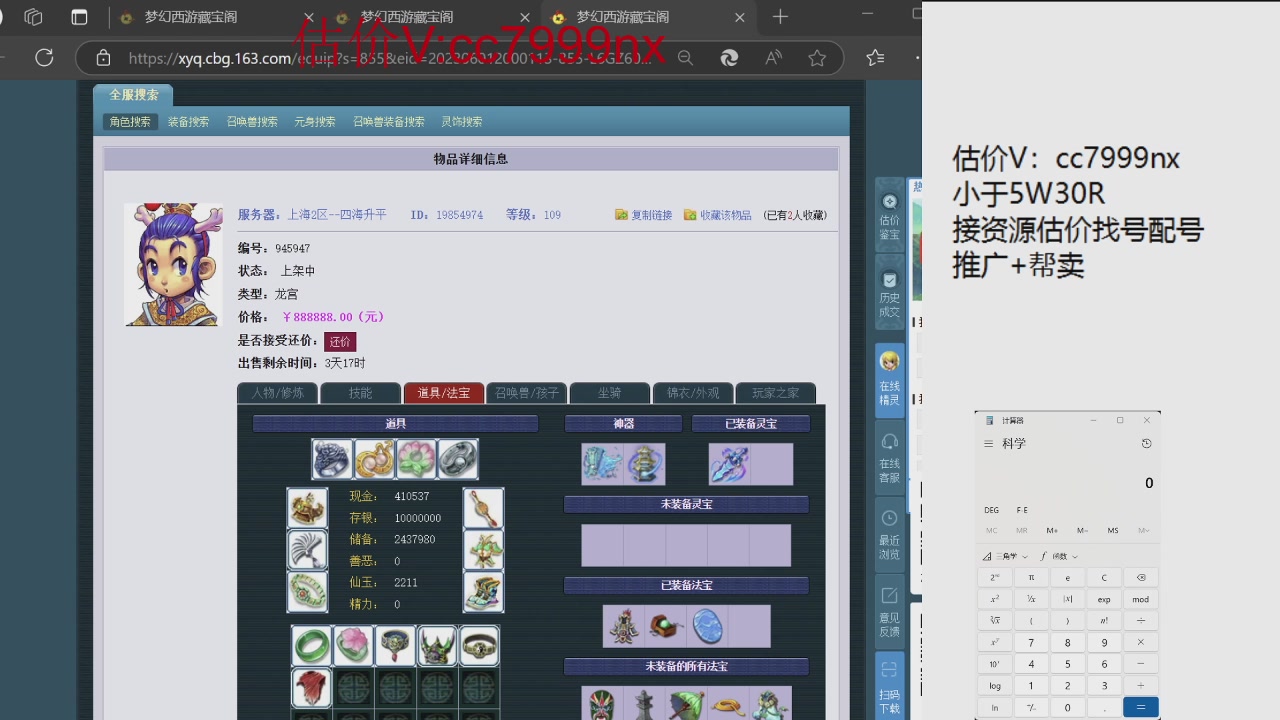Switch to 召唤兽/孩子 tab
Image resolution: width=1280 pixels, height=720 pixels.
click(x=526, y=393)
